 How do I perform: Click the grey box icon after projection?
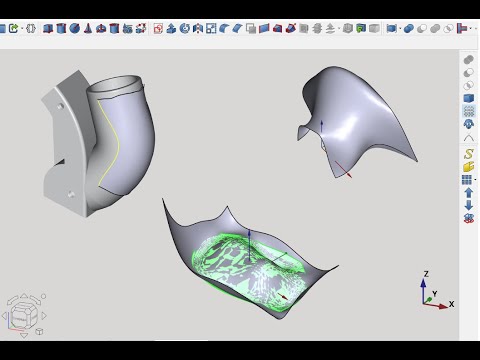pyautogui.click(x=374, y=28)
